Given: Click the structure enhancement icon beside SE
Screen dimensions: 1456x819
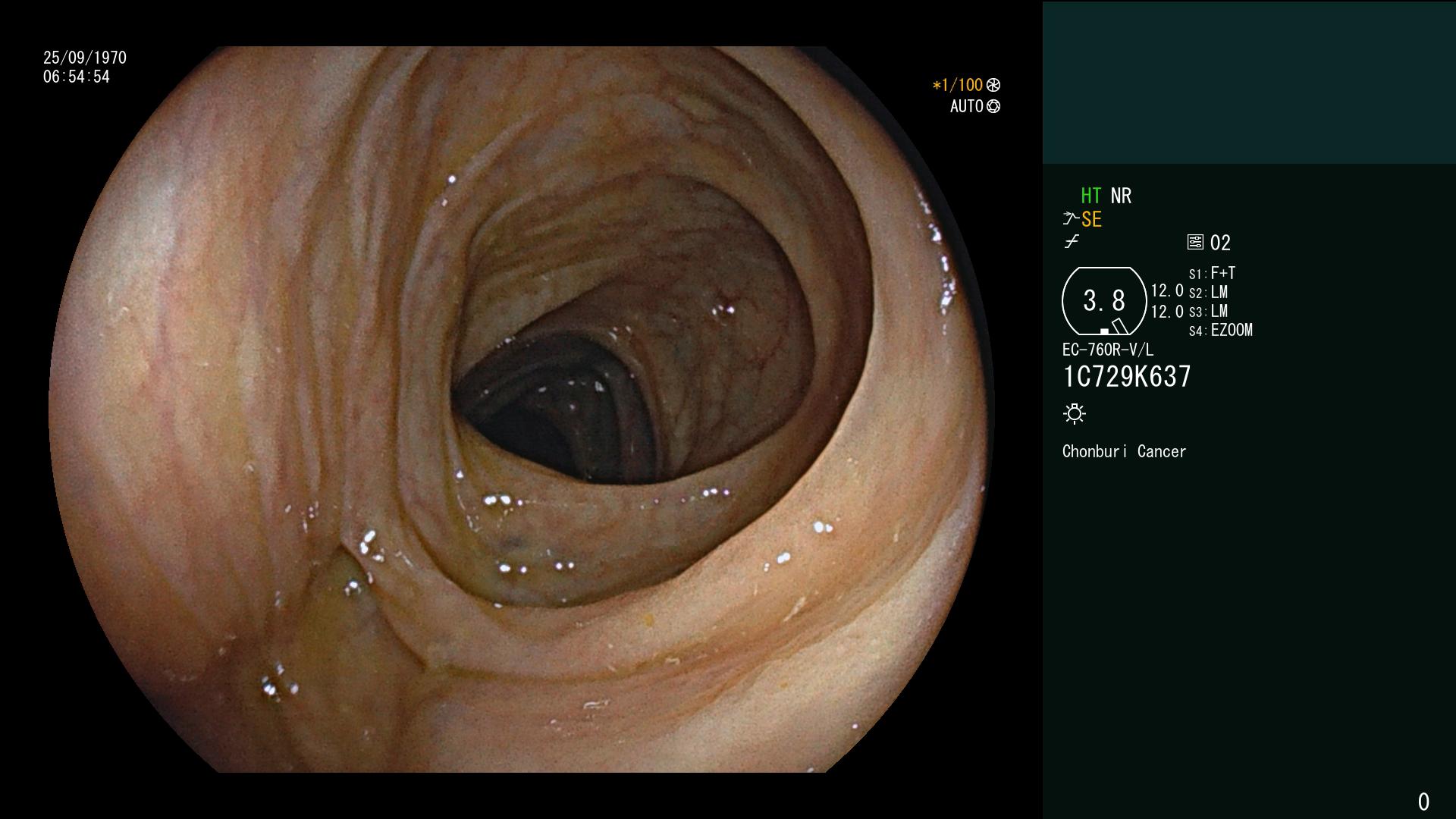Looking at the screenshot, I should click(1071, 219).
